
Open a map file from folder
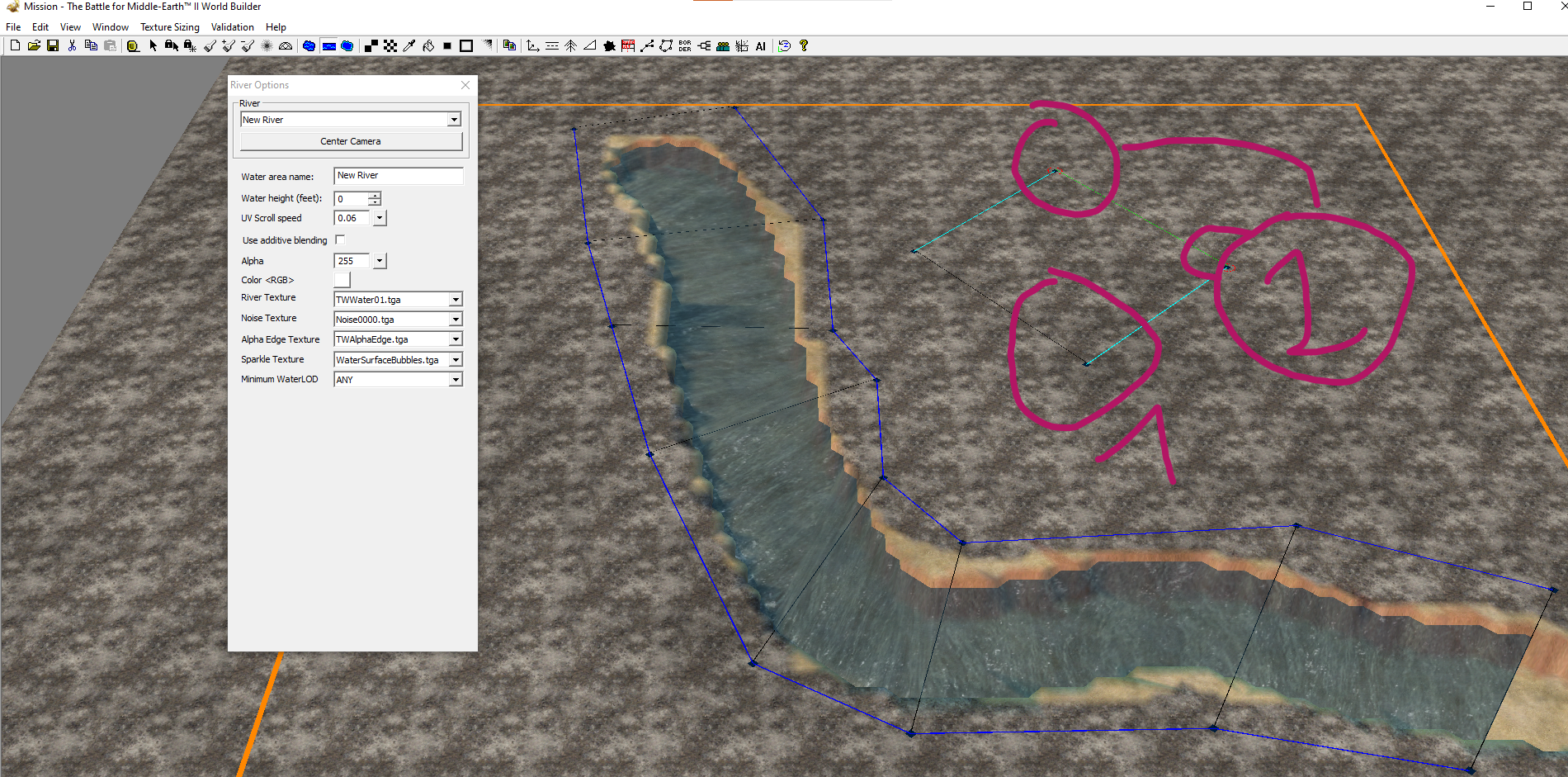(34, 45)
